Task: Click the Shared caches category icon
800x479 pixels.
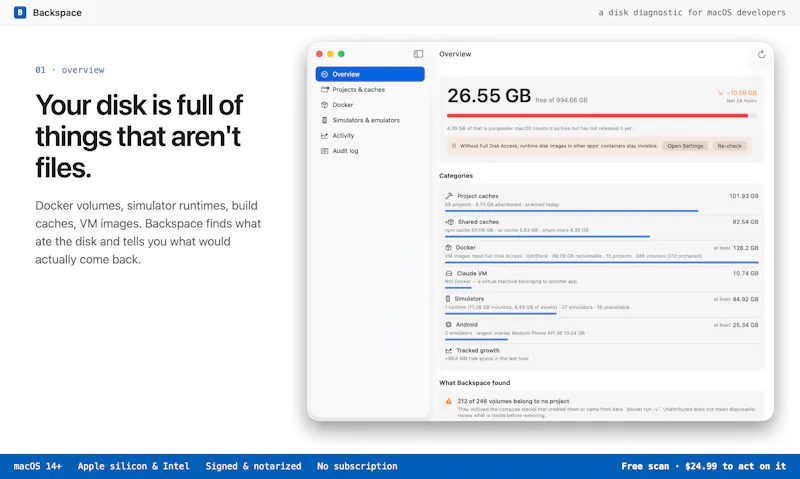Action: [x=449, y=222]
